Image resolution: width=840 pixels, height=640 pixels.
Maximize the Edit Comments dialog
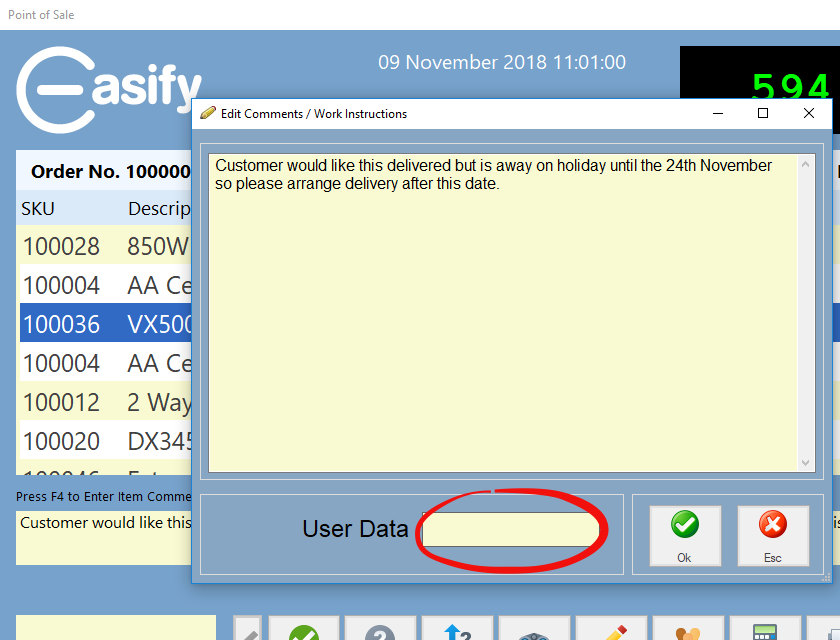[x=763, y=114]
